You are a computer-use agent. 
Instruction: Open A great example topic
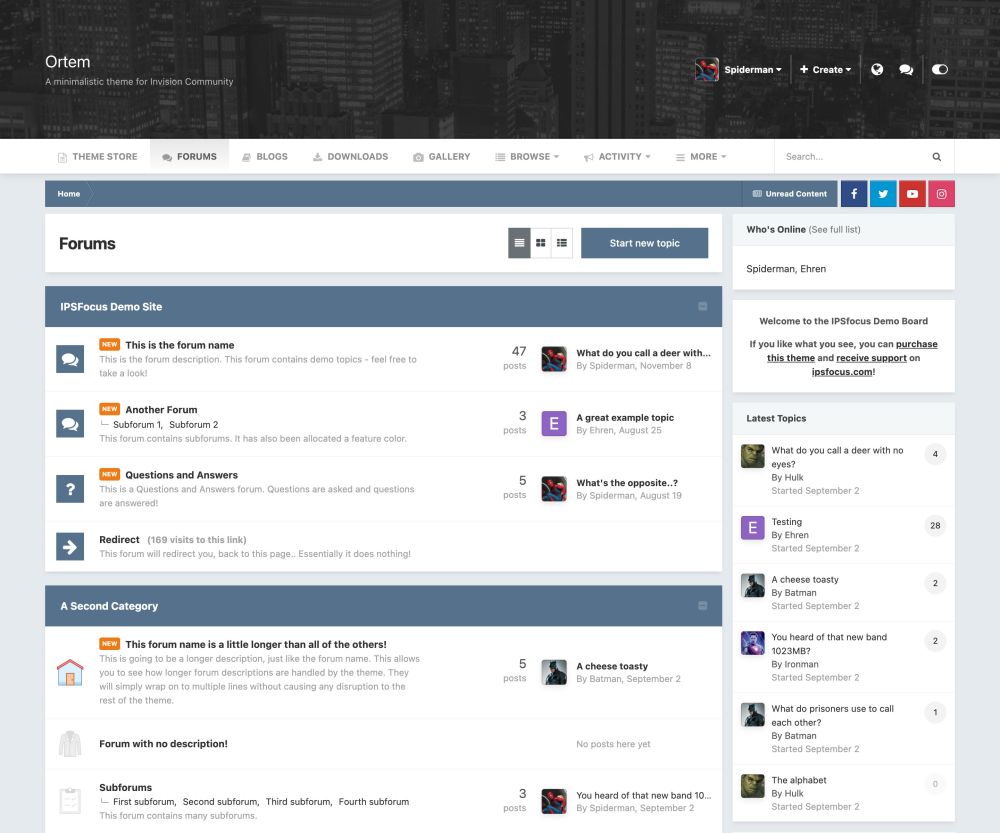tap(625, 418)
